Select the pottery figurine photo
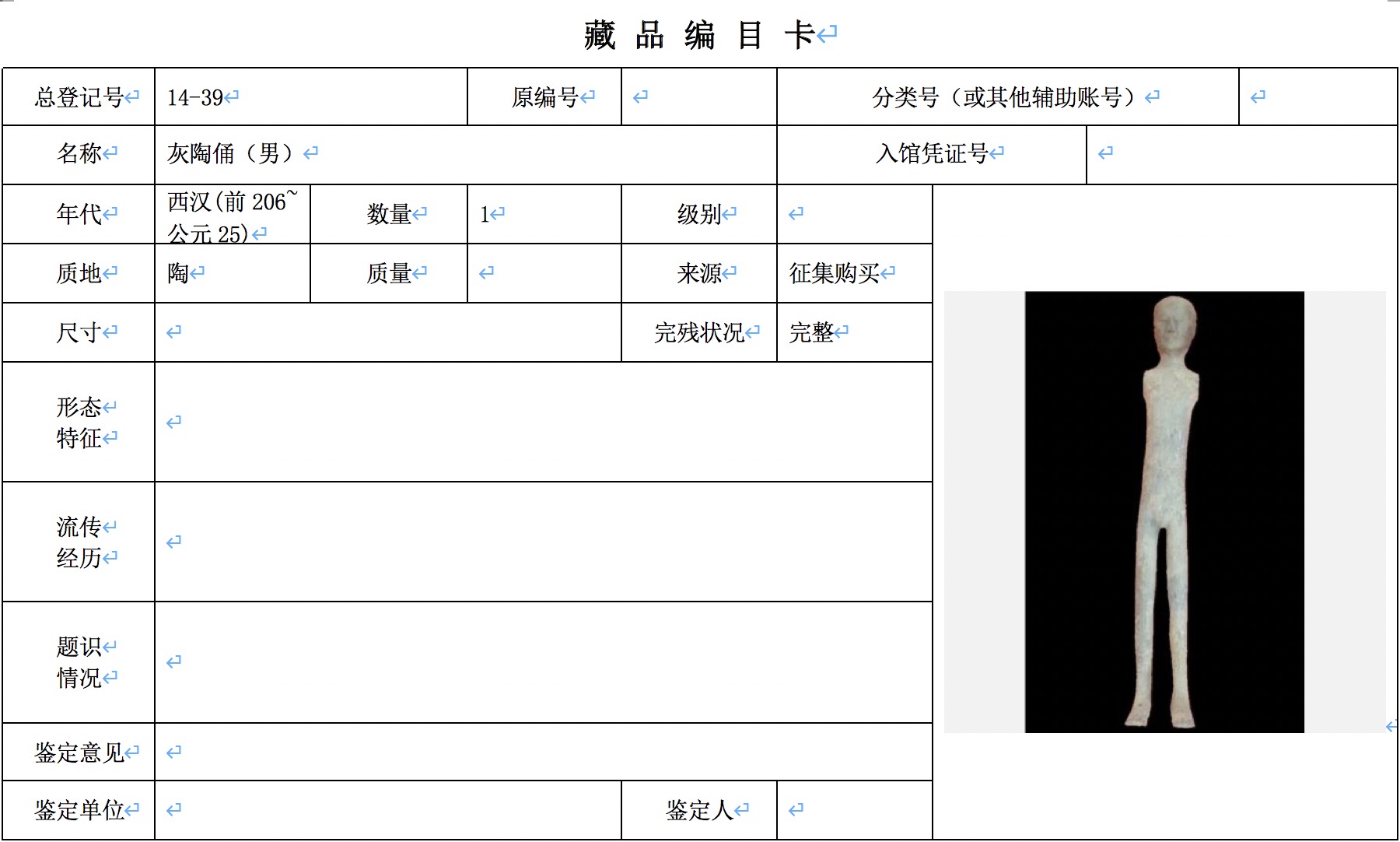This screenshot has height=842, width=1400. coord(1164,512)
